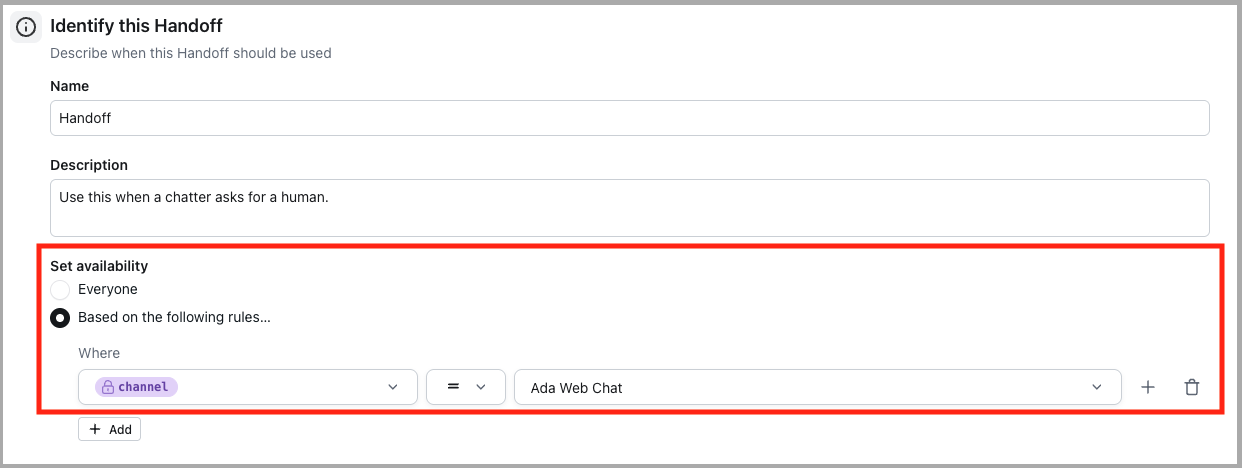Click the info icon beside Identify this Handoff
Viewport: 1242px width, 468px height.
pyautogui.click(x=27, y=27)
